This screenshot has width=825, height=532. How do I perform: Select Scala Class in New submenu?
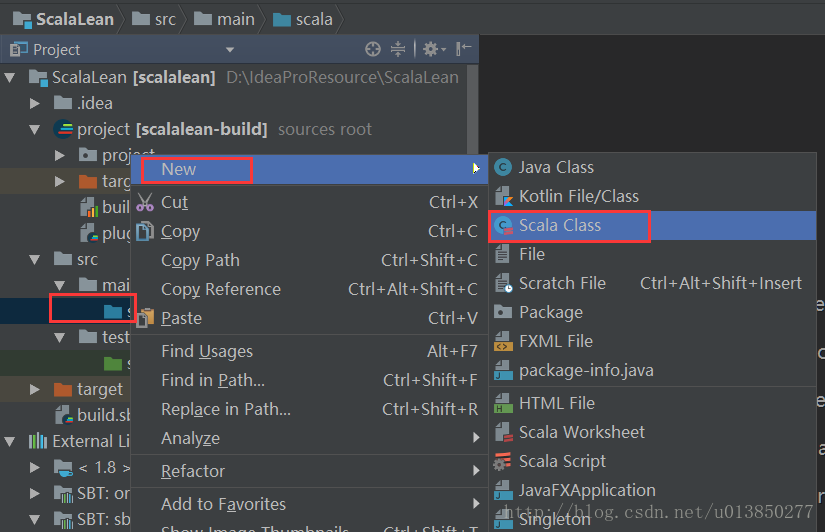point(653,226)
